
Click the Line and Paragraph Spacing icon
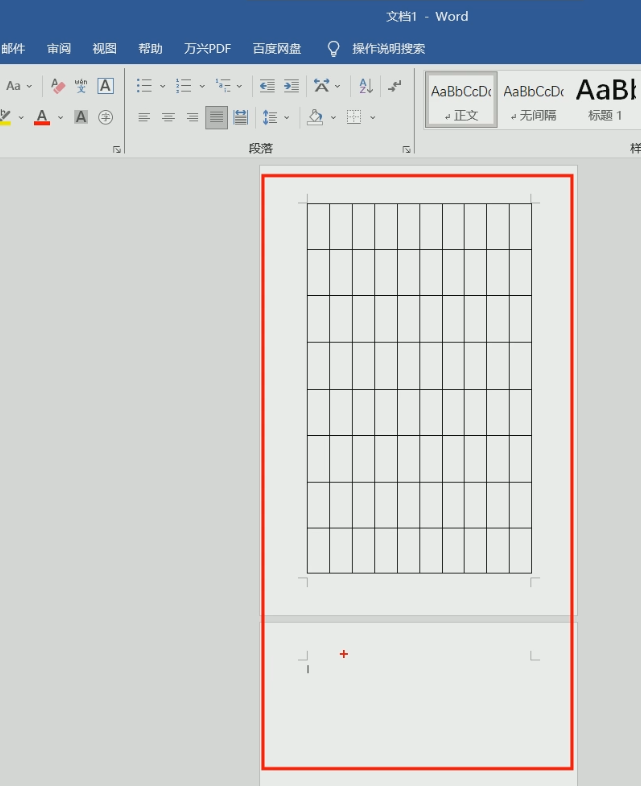(270, 117)
